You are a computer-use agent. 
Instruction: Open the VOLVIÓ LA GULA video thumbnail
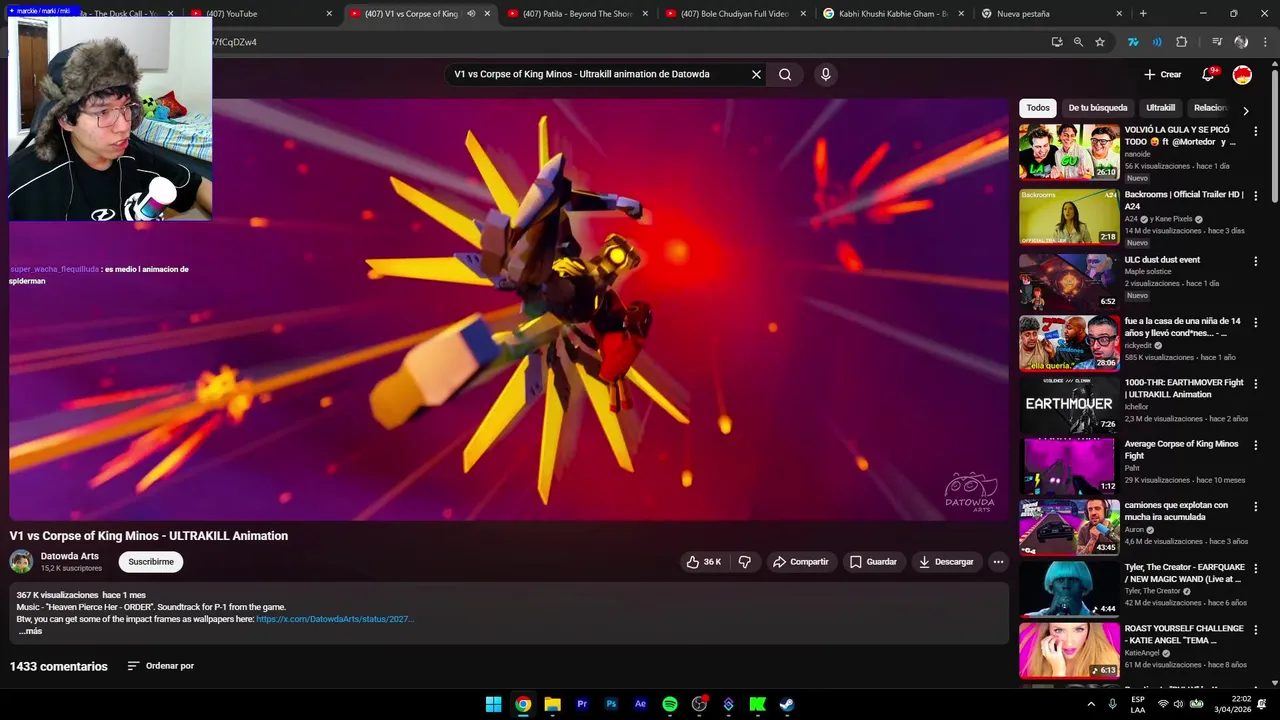coord(1069,152)
